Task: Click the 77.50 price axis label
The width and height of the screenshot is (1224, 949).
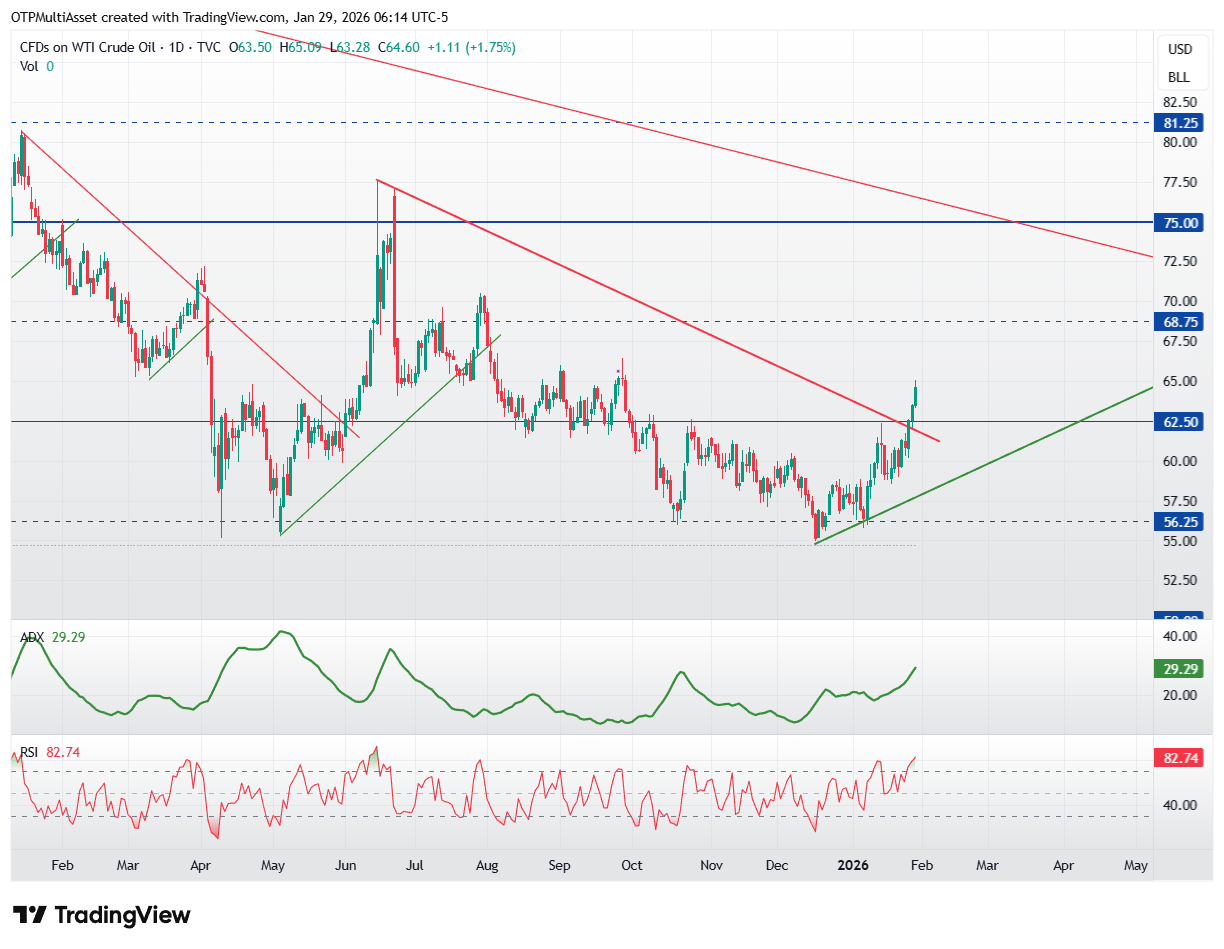Action: point(1179,182)
